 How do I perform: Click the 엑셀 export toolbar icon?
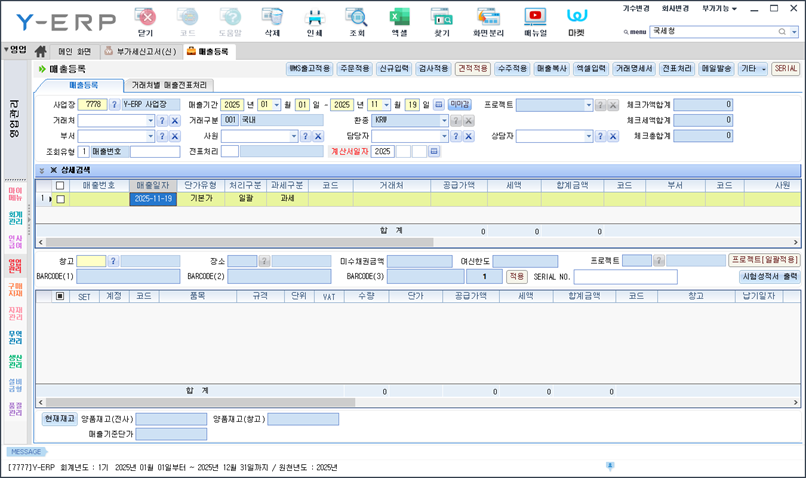tap(399, 21)
